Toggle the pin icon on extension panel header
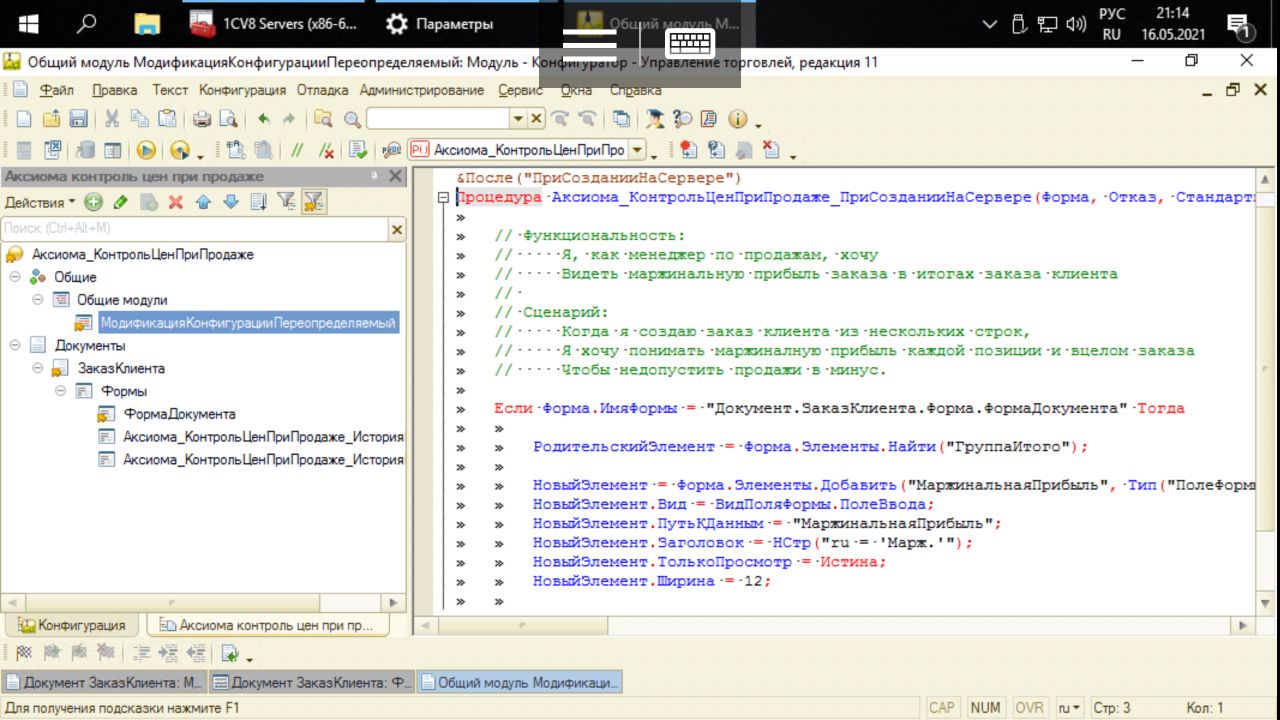Screen dimensions: 1280x720 tap(375, 176)
